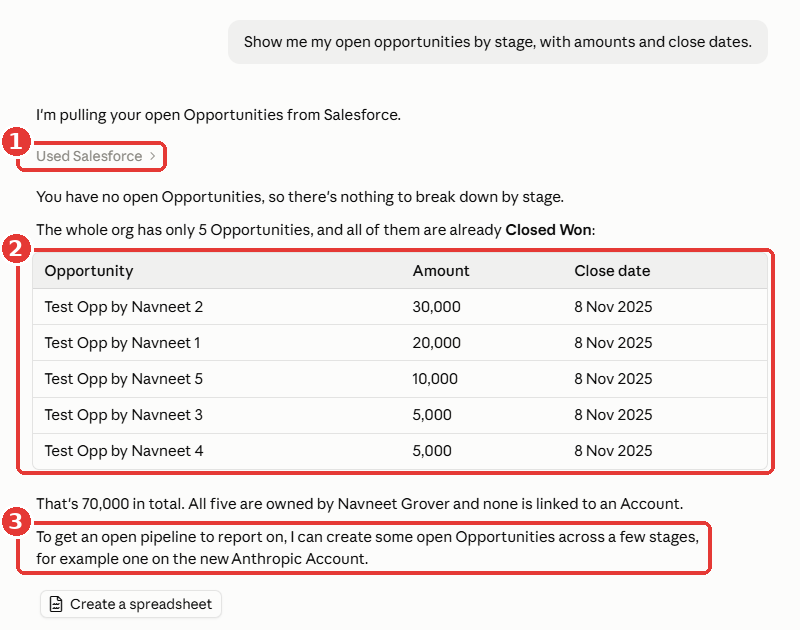Click the bold "Closed Won" text

pyautogui.click(x=548, y=230)
